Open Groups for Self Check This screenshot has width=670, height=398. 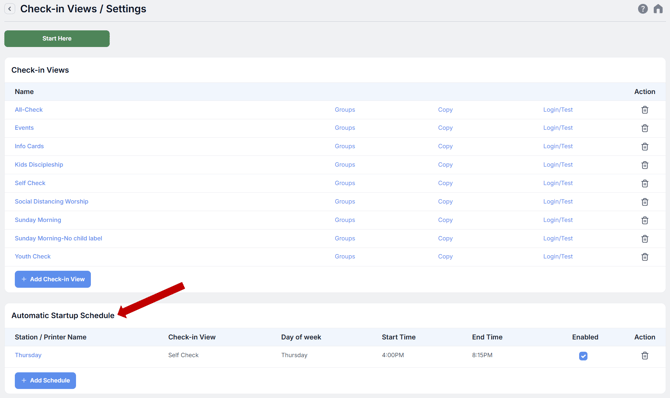[x=345, y=183]
